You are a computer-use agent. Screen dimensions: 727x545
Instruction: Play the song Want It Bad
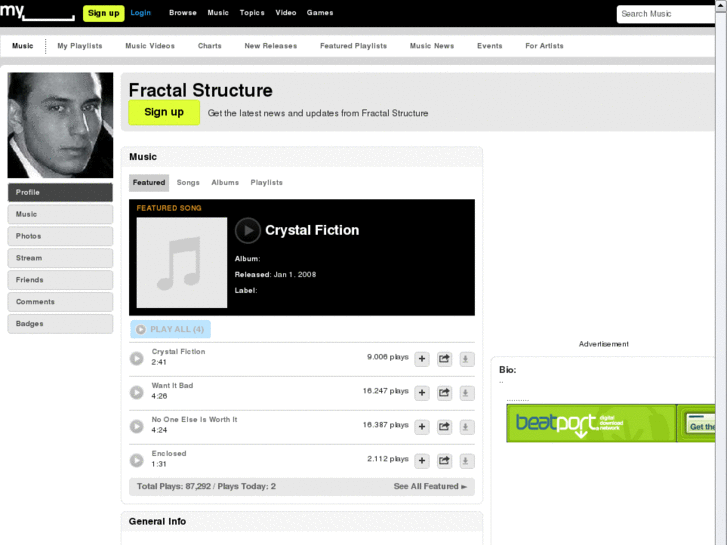(137, 393)
